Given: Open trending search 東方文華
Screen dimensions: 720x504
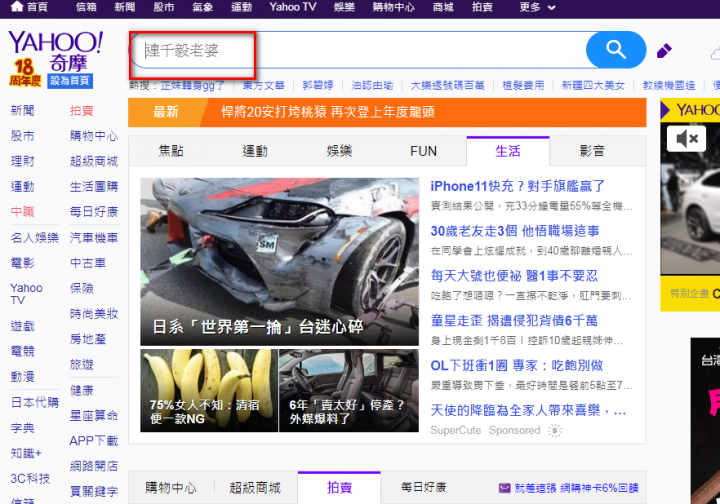Looking at the screenshot, I should click(x=264, y=85).
